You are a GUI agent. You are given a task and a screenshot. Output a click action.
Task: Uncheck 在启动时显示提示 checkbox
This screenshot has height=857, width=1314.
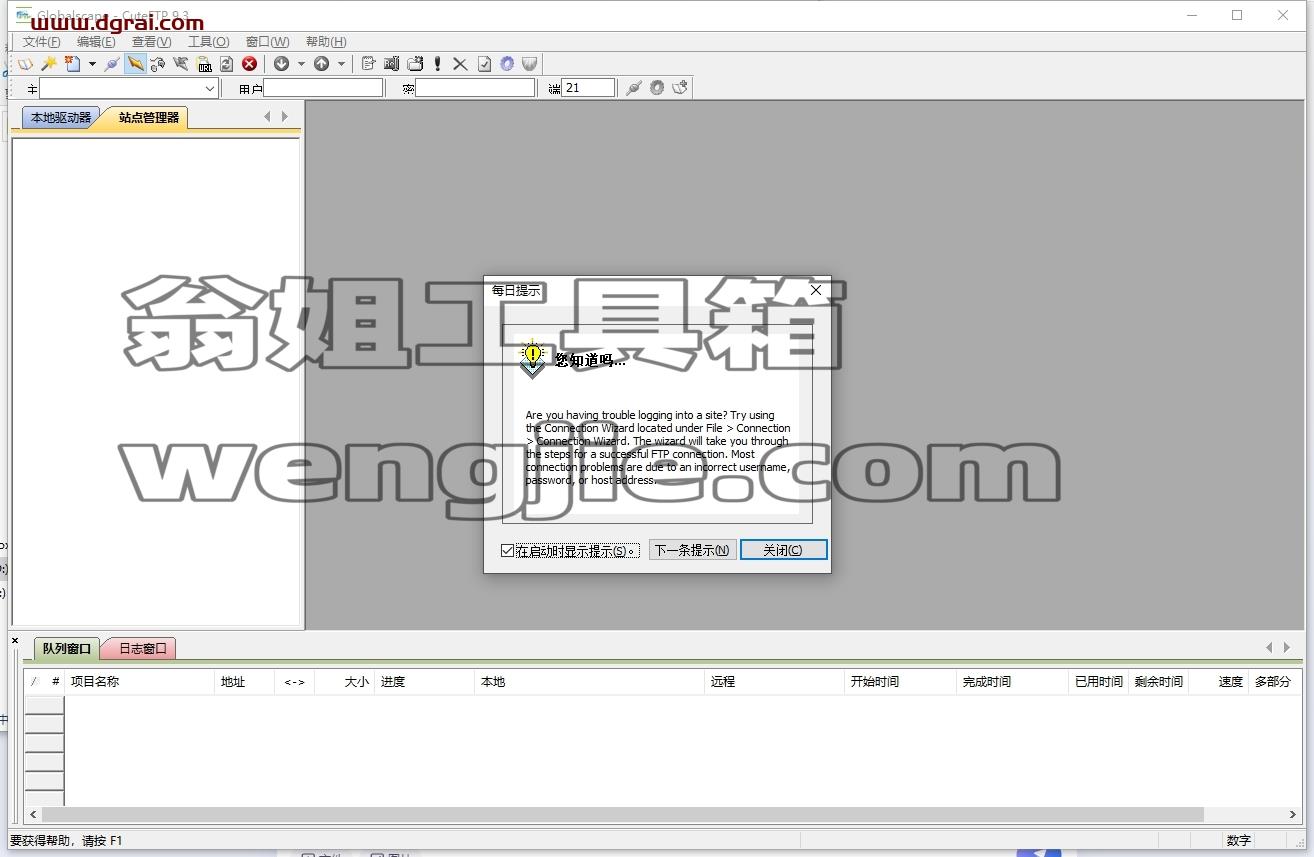click(507, 551)
